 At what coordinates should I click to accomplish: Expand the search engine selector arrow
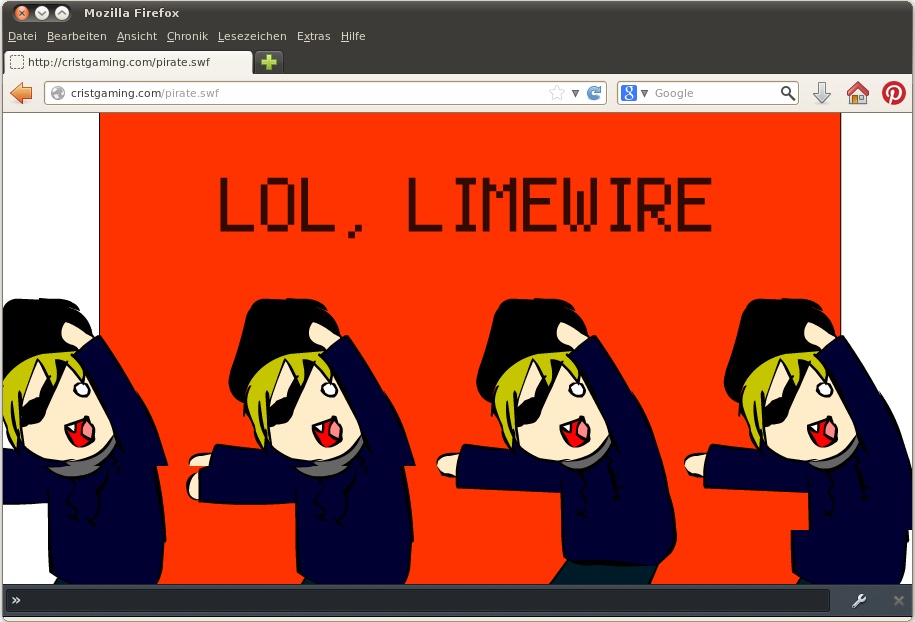[644, 93]
